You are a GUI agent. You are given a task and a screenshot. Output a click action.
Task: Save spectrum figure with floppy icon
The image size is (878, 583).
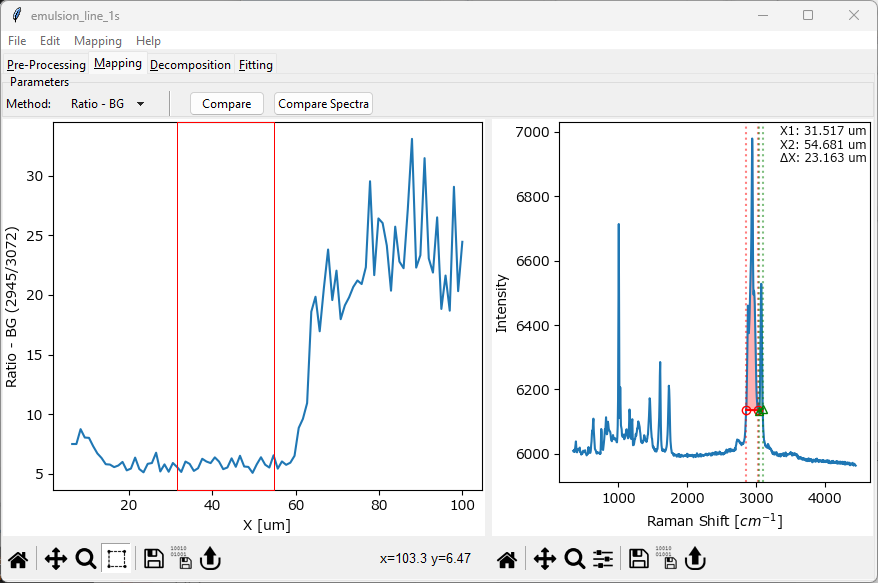(638, 559)
